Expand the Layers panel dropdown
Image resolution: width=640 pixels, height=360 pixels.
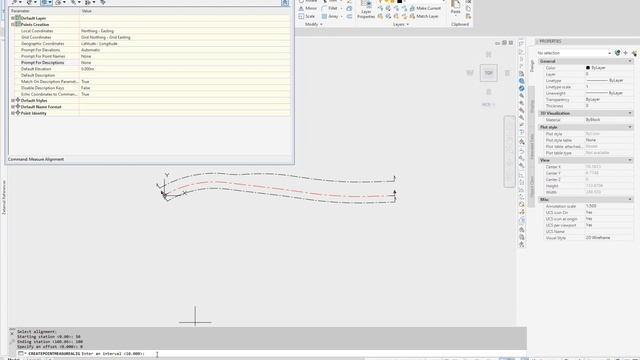click(x=400, y=24)
